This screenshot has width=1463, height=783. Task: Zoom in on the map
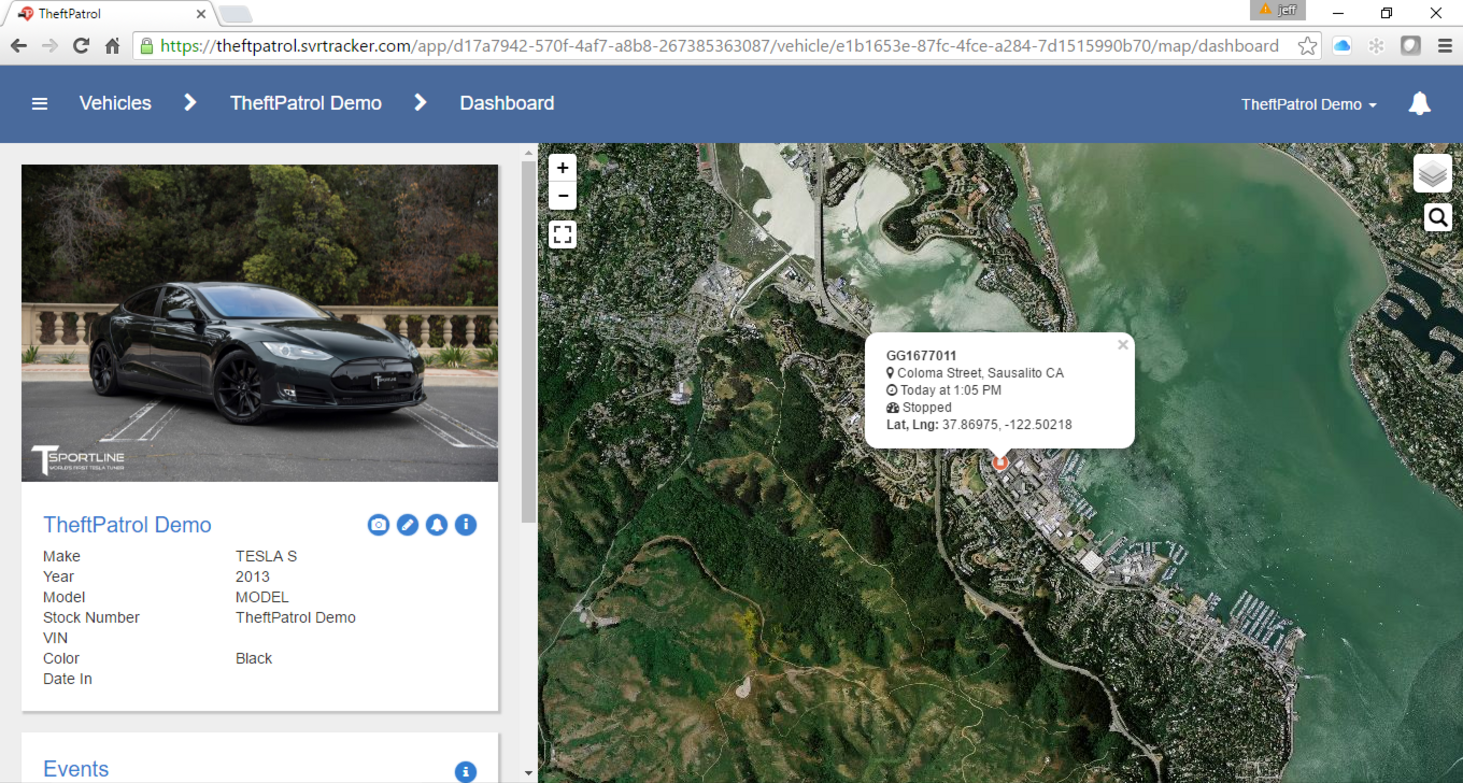(563, 168)
